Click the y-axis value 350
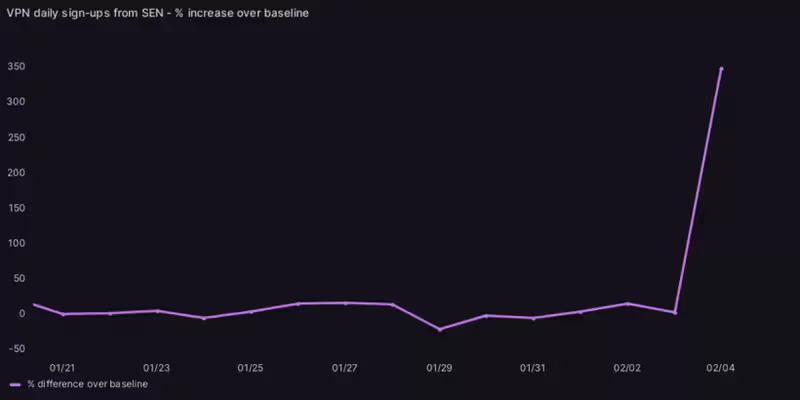 16,67
